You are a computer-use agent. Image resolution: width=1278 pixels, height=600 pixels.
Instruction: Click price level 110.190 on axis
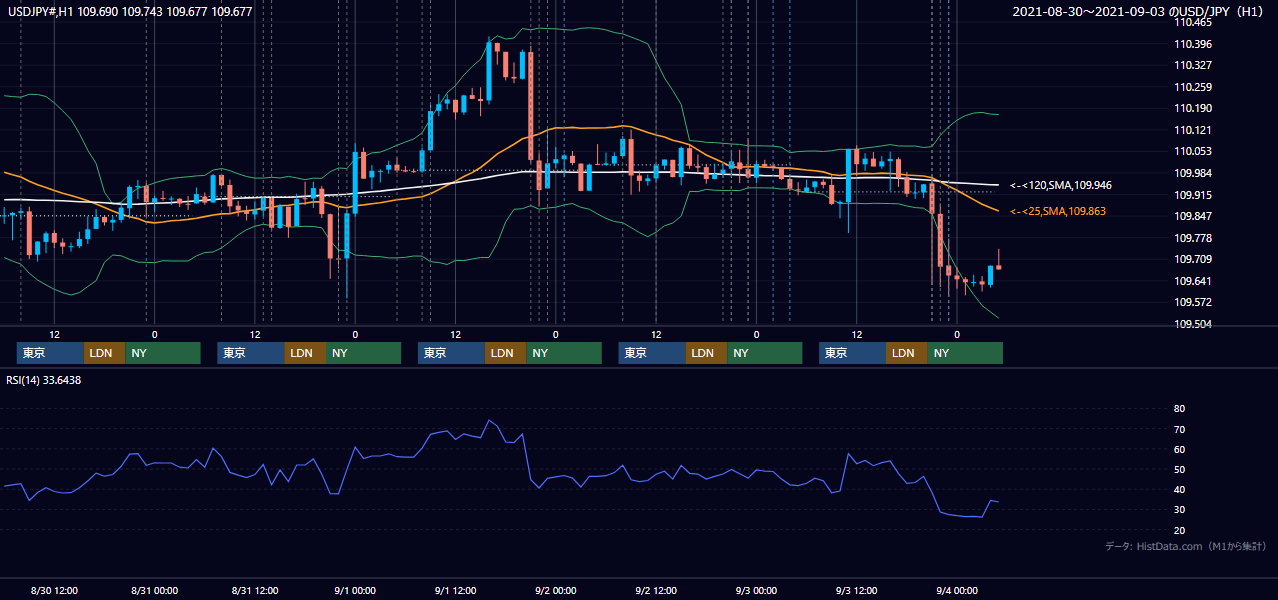coord(1193,109)
